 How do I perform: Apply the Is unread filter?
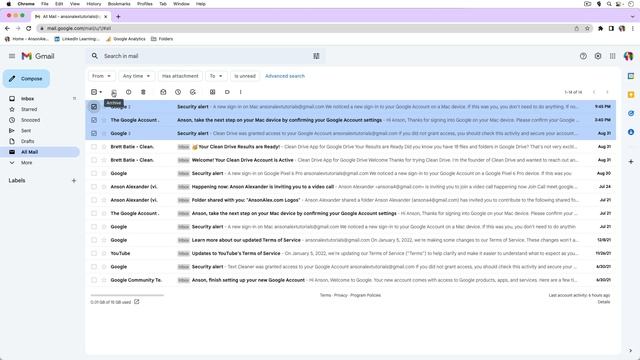245,76
